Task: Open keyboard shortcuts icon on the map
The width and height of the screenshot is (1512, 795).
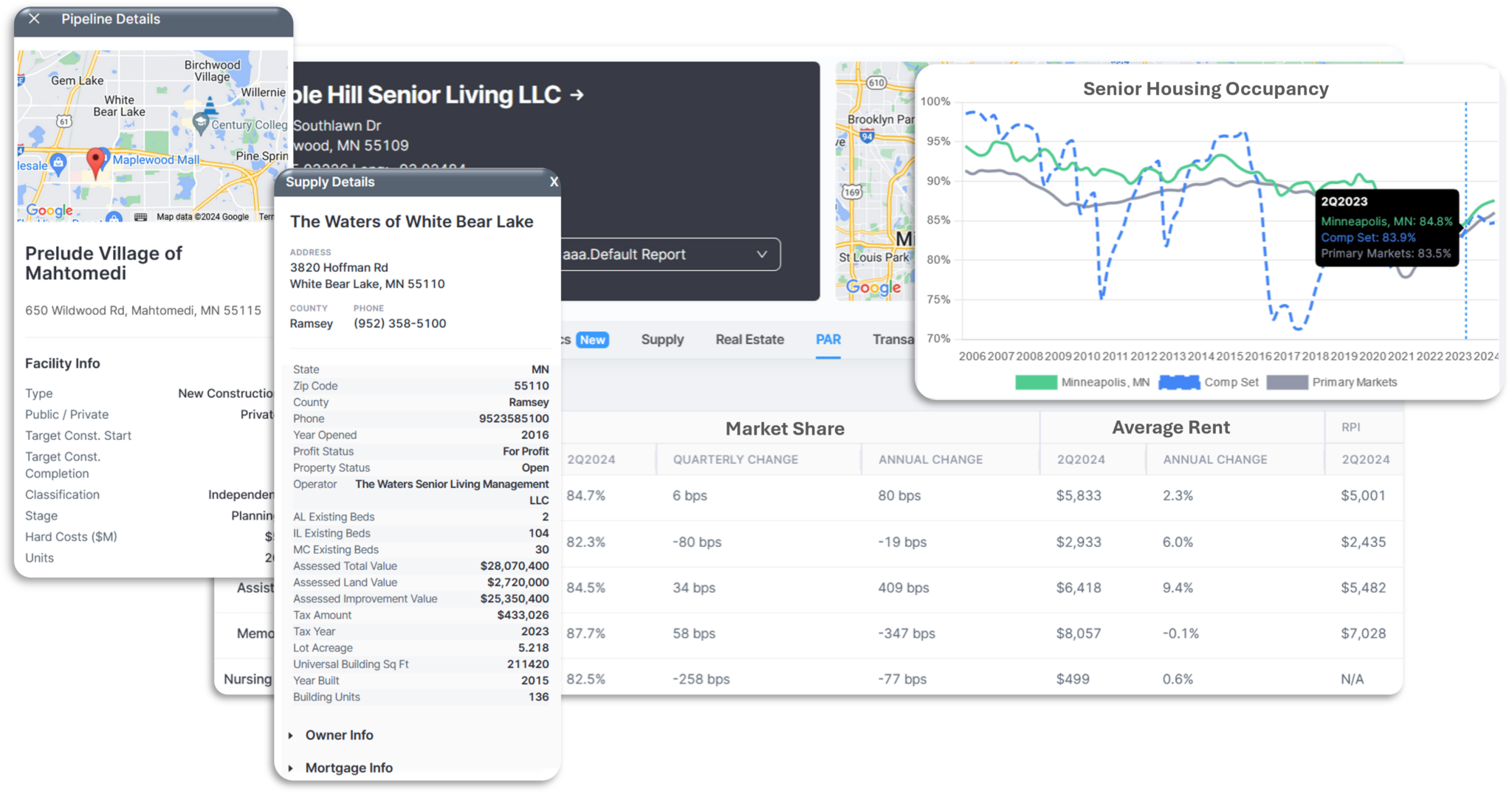Action: pyautogui.click(x=139, y=218)
